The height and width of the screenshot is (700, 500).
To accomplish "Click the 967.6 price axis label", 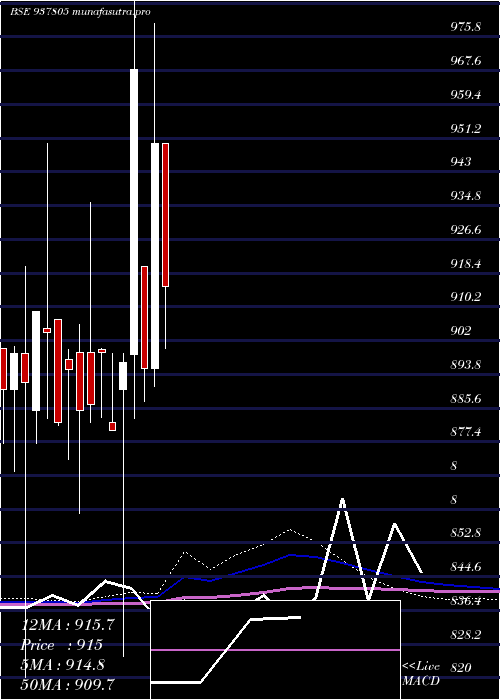I will click(x=466, y=61).
